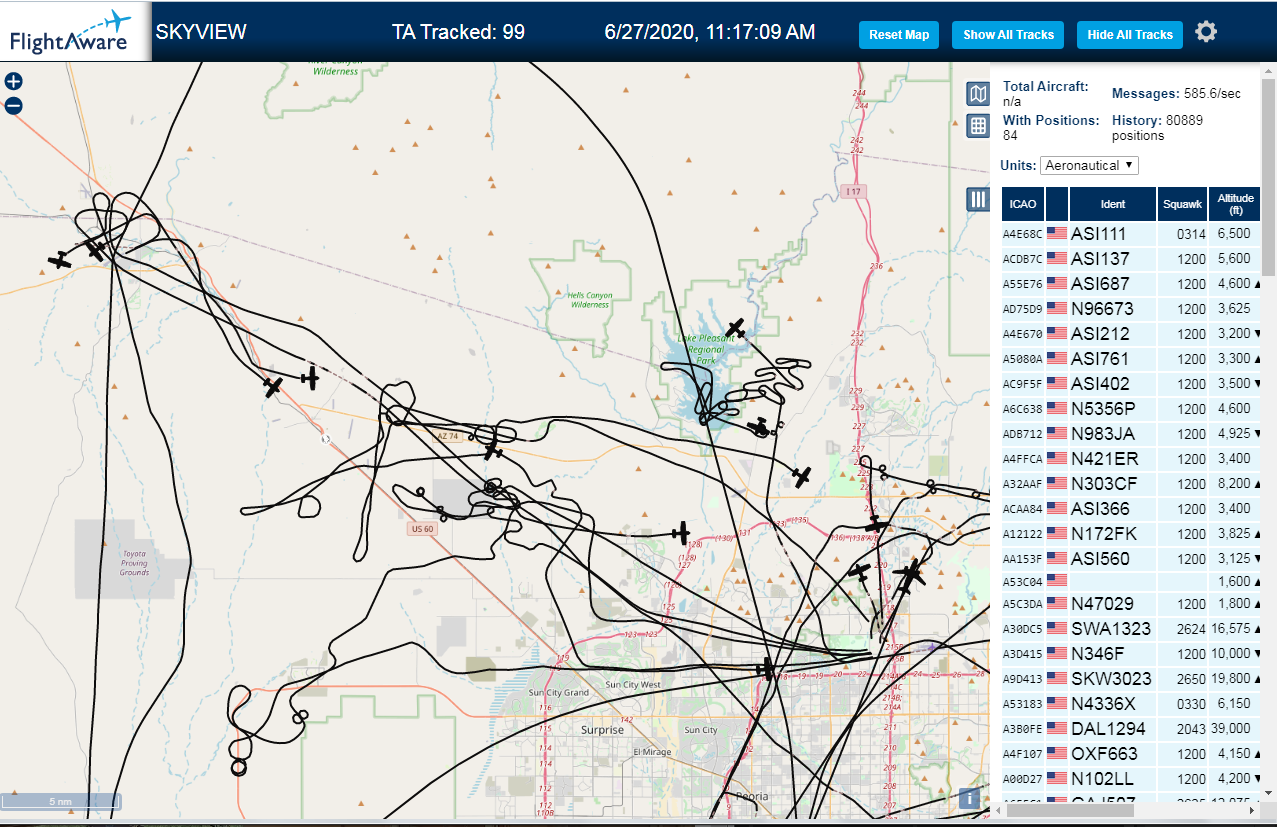Select the ASI366 aircraft row
The image size is (1277, 827).
[x=1132, y=509]
